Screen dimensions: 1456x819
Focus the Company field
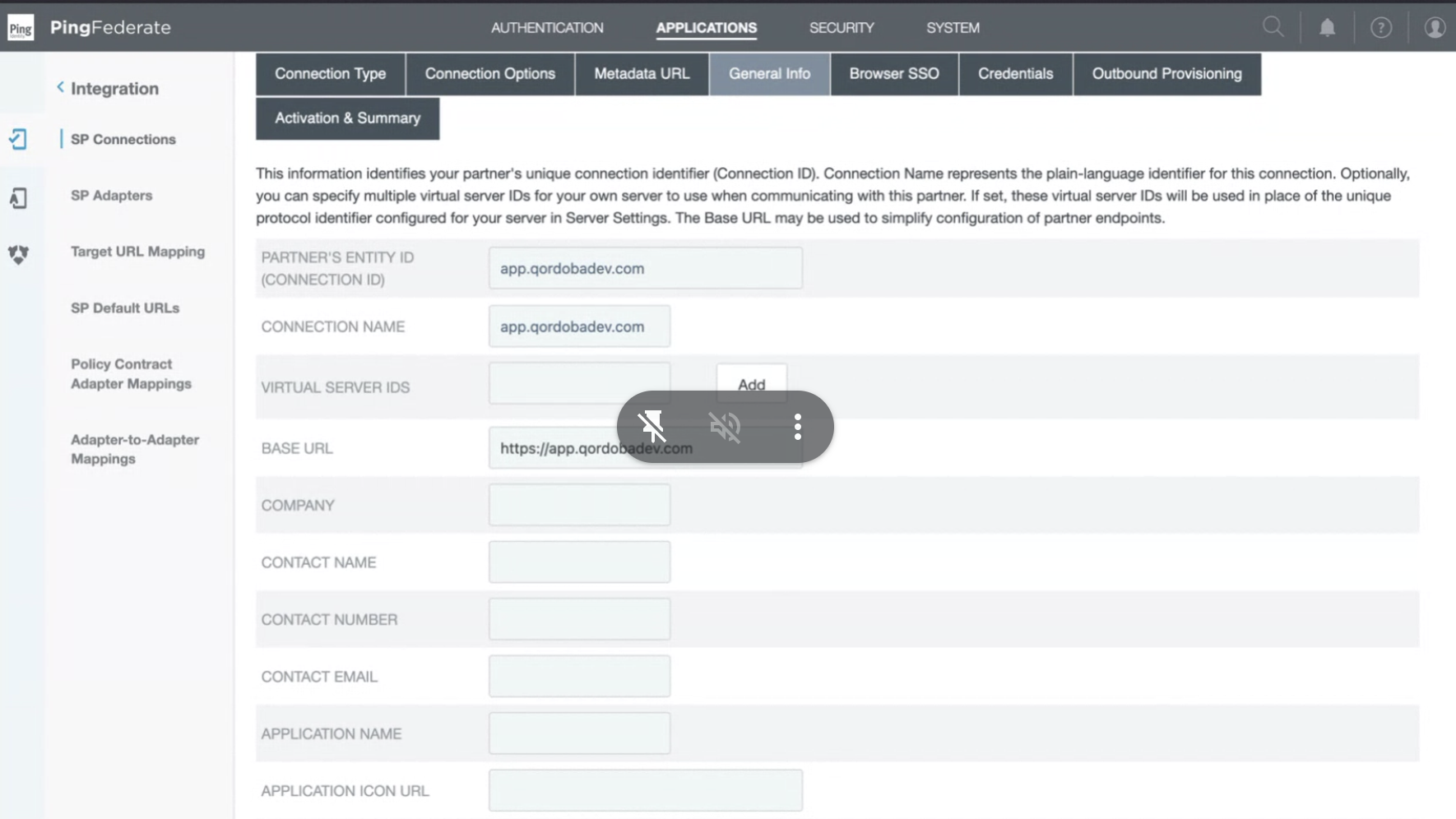click(x=580, y=505)
